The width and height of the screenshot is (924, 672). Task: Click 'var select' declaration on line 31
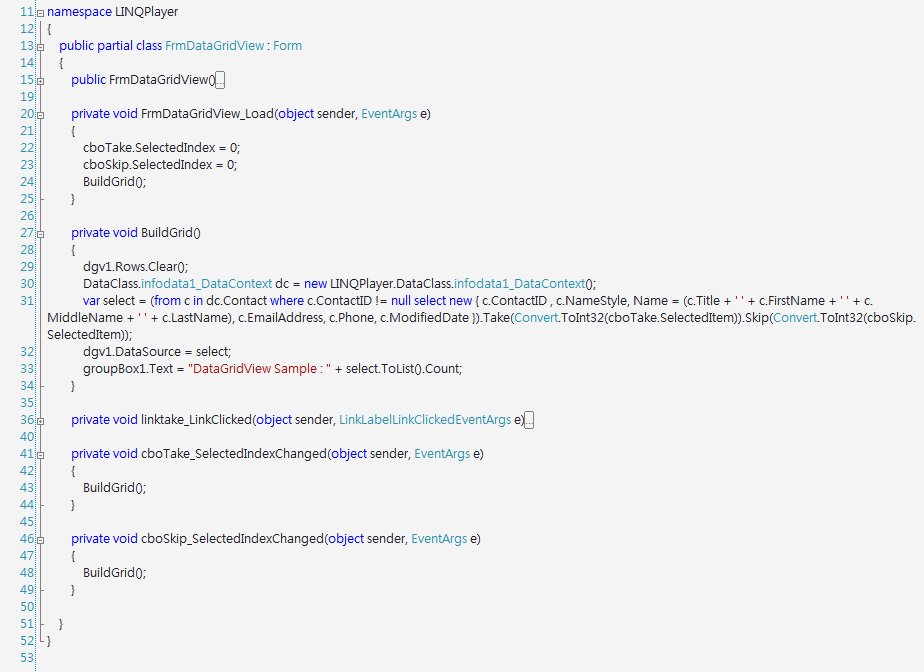pyautogui.click(x=110, y=301)
